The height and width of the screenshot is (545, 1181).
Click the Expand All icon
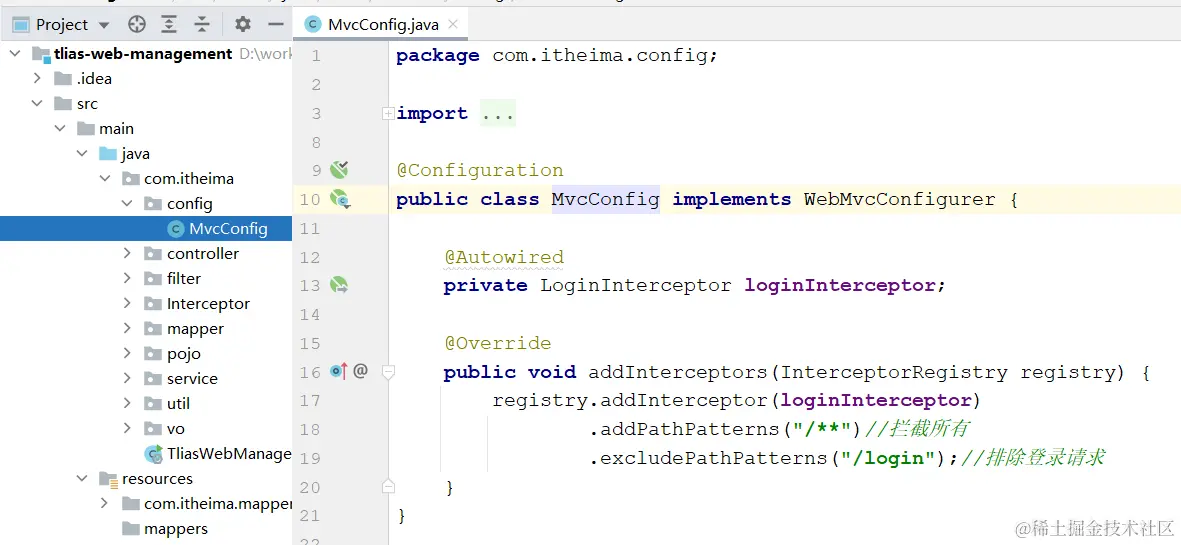169,25
